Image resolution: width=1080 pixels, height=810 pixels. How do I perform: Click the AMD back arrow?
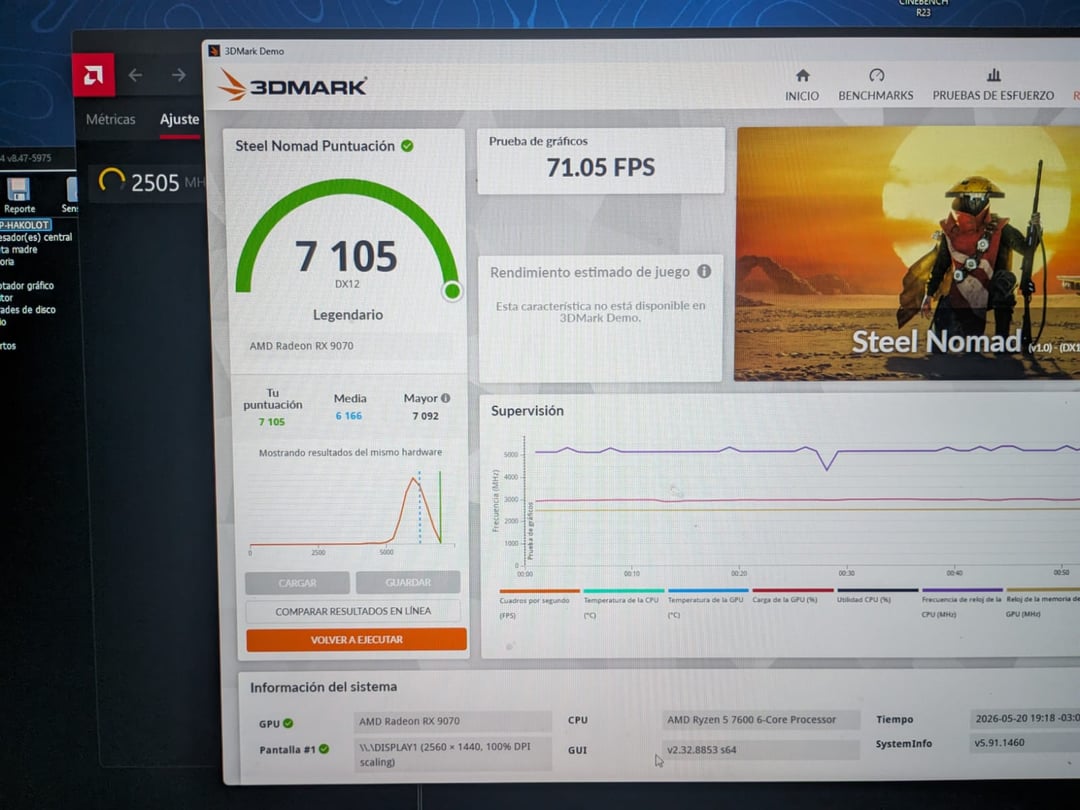pos(136,75)
